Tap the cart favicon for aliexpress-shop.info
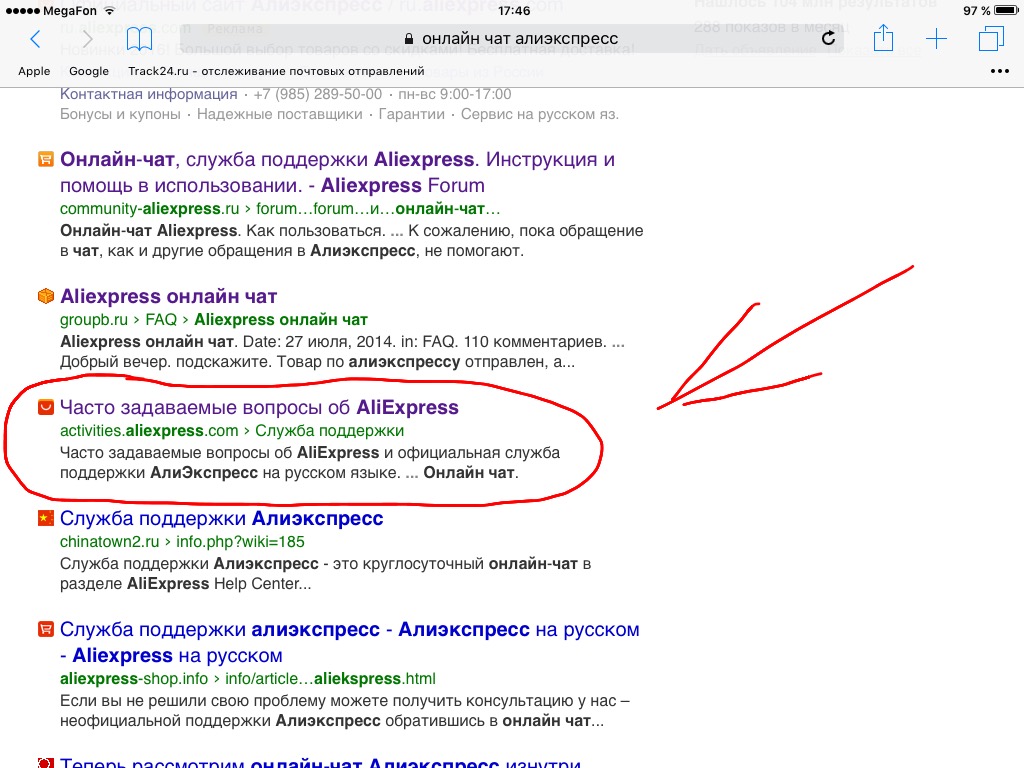This screenshot has width=1024, height=768. [x=46, y=629]
